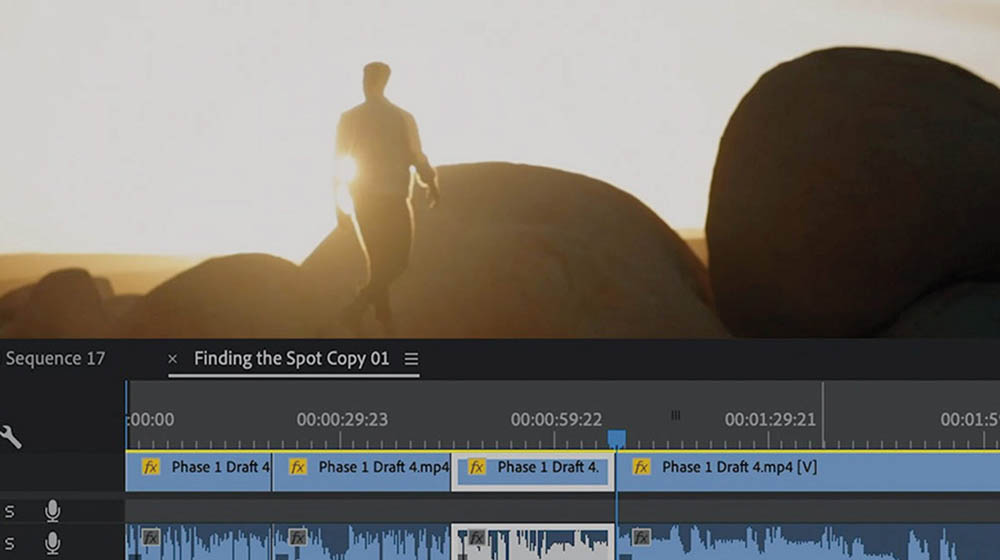Click the 00:00:59:22 timecode on ruler
Screen dimensions: 1000x560
point(556,419)
